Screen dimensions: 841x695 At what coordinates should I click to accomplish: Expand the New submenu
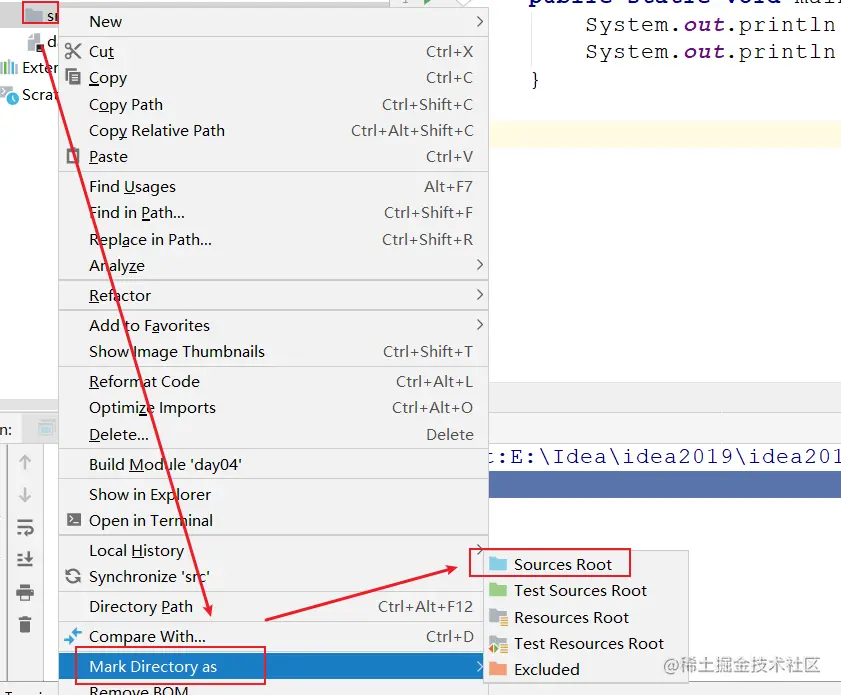(273, 21)
